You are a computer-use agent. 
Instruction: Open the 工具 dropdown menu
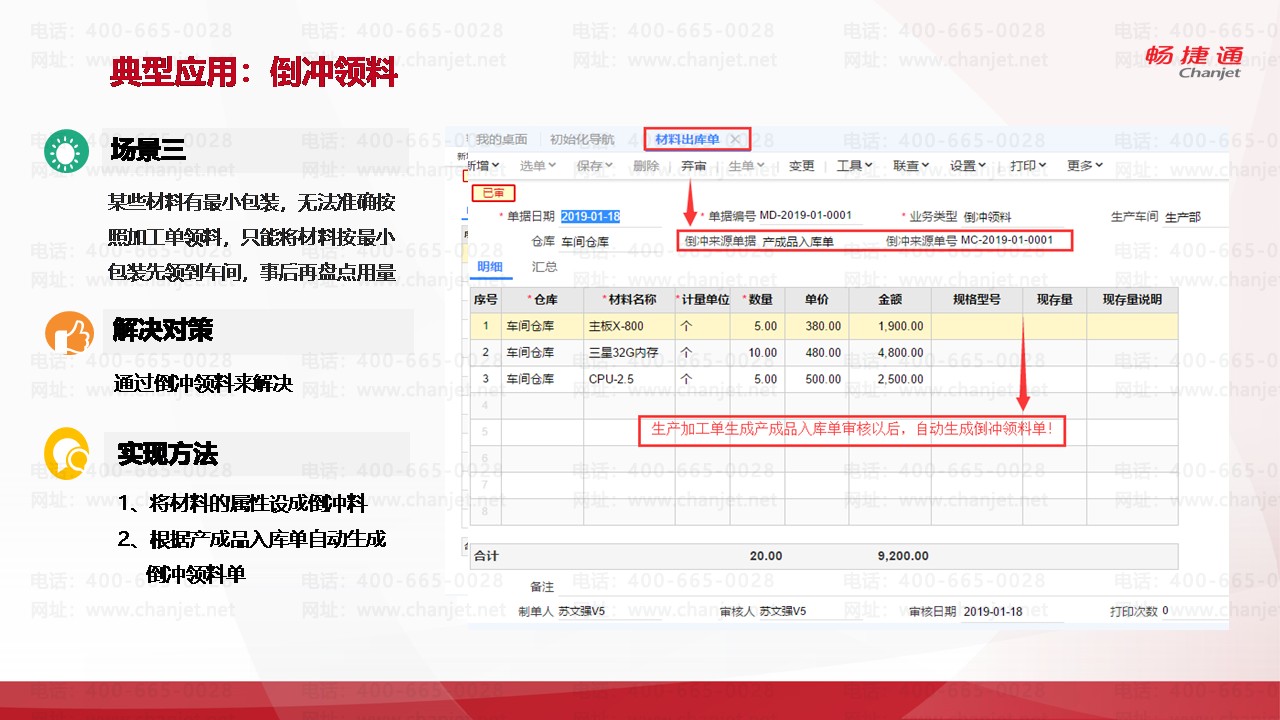[x=855, y=166]
